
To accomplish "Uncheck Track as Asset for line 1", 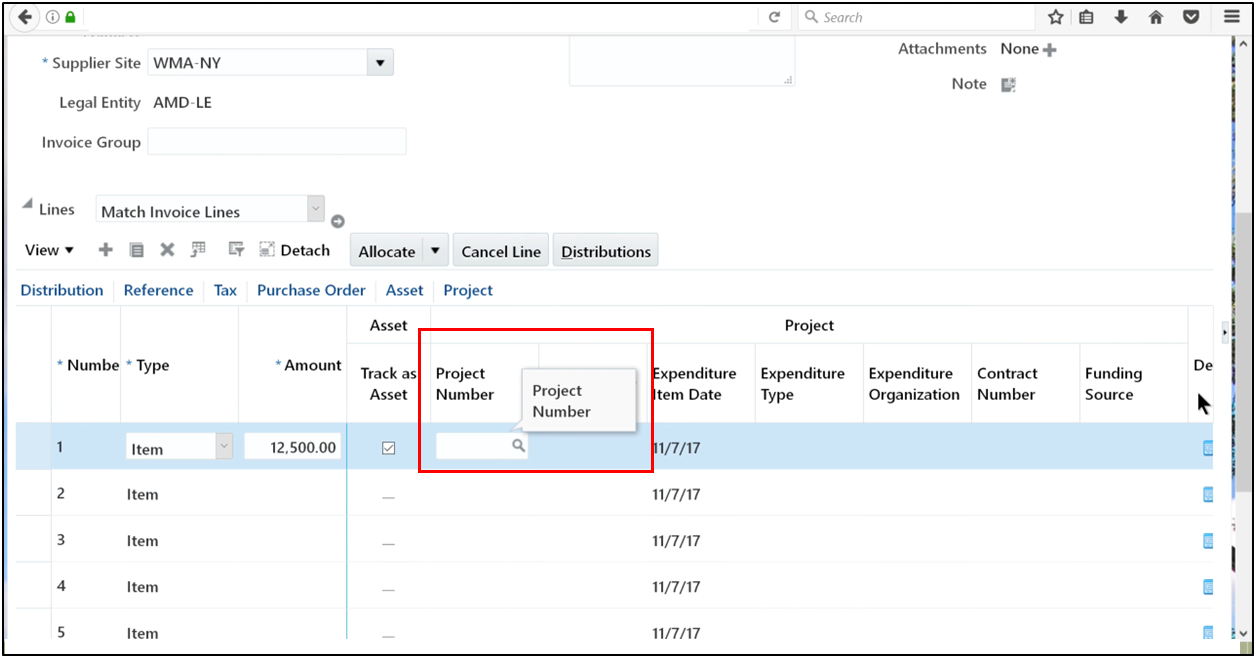I will tap(388, 448).
